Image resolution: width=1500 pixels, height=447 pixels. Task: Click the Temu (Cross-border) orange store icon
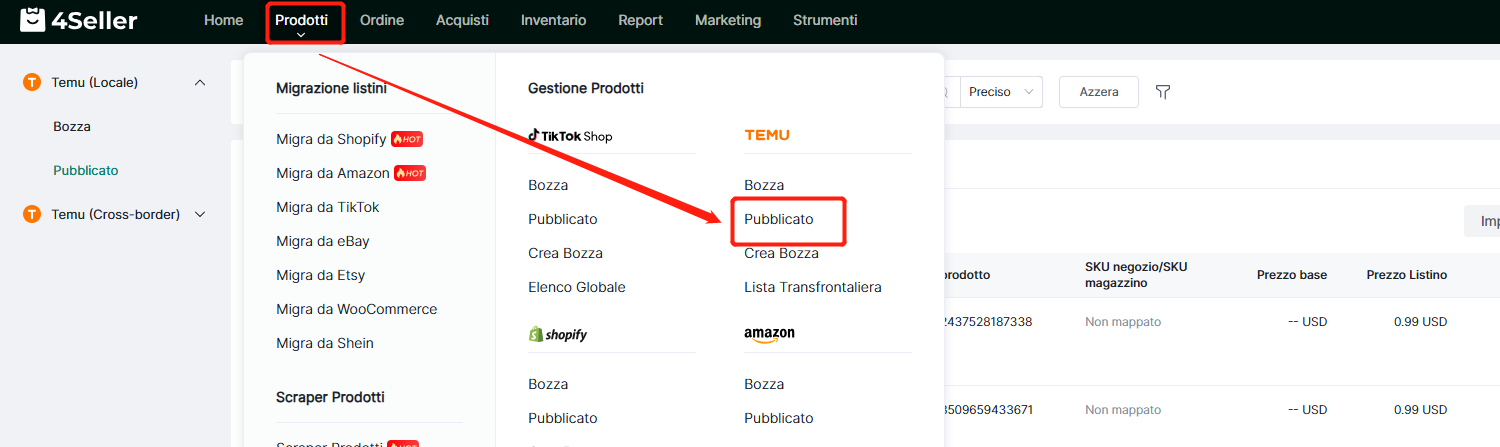(32, 214)
